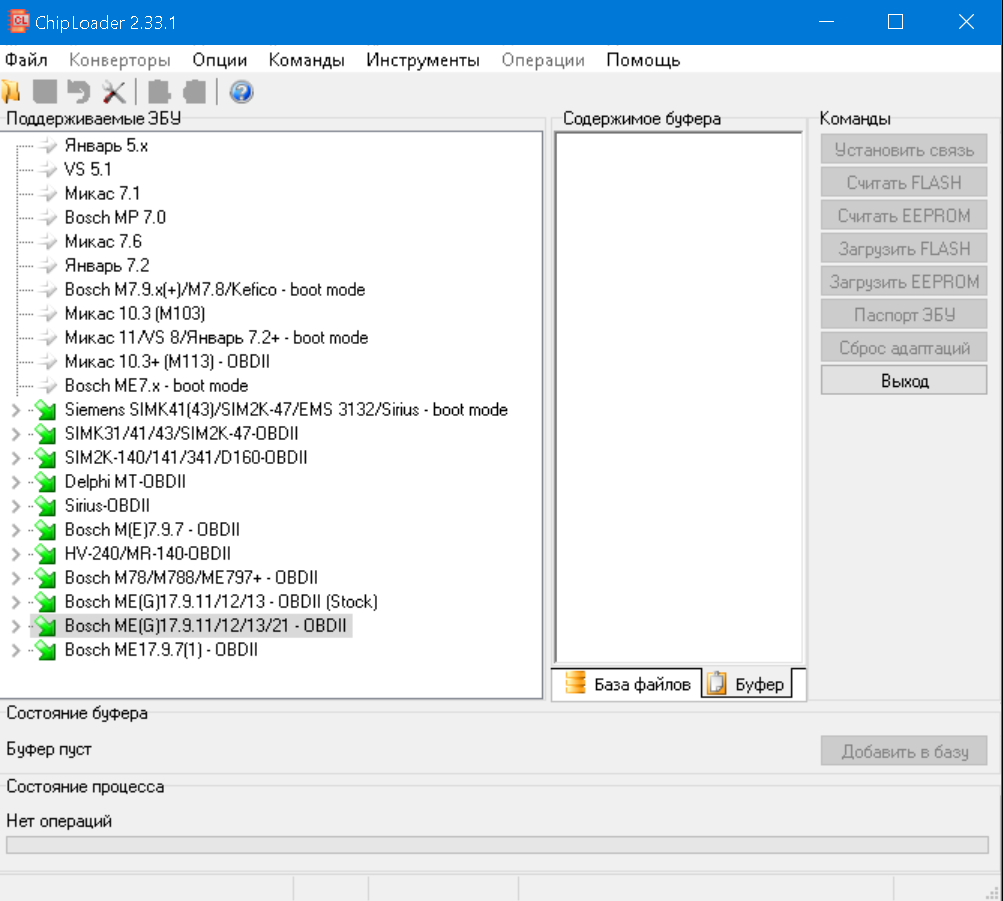Expand the Bosch ME(G)17.9.11/12/13 (Stock) node
Image resolution: width=1003 pixels, height=901 pixels.
click(x=15, y=602)
